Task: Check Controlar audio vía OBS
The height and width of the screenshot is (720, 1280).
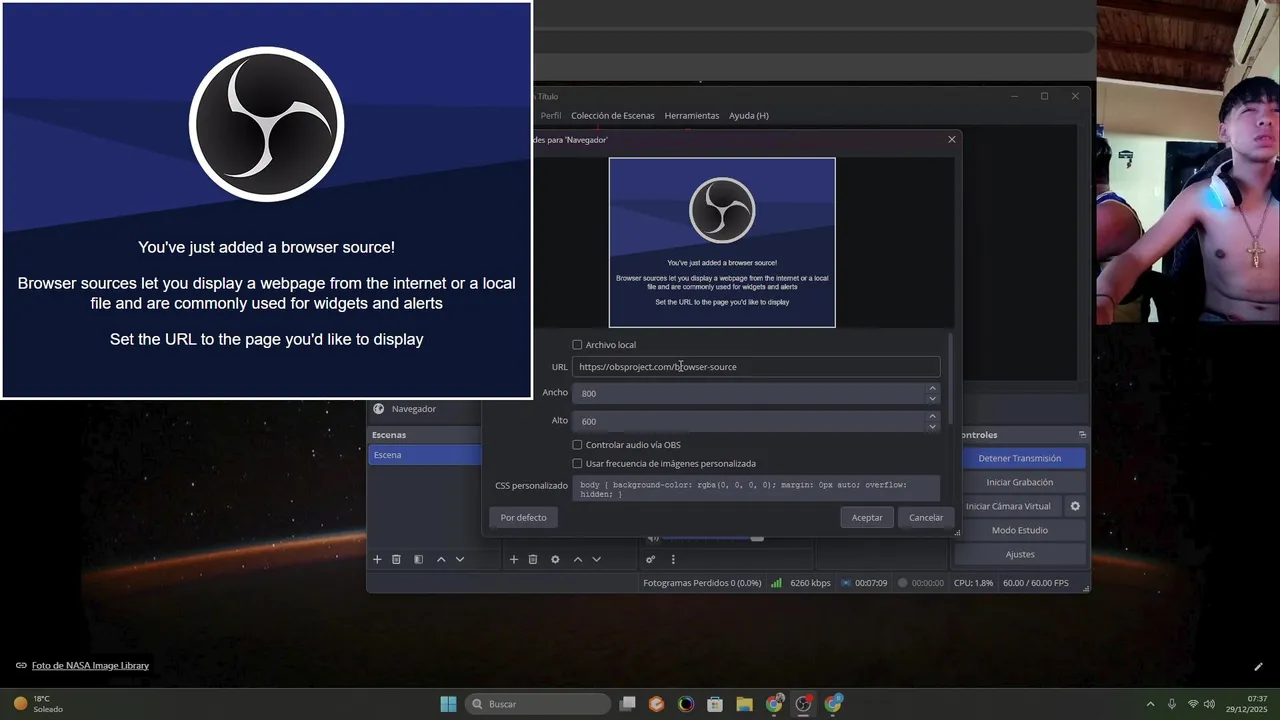Action: point(577,445)
